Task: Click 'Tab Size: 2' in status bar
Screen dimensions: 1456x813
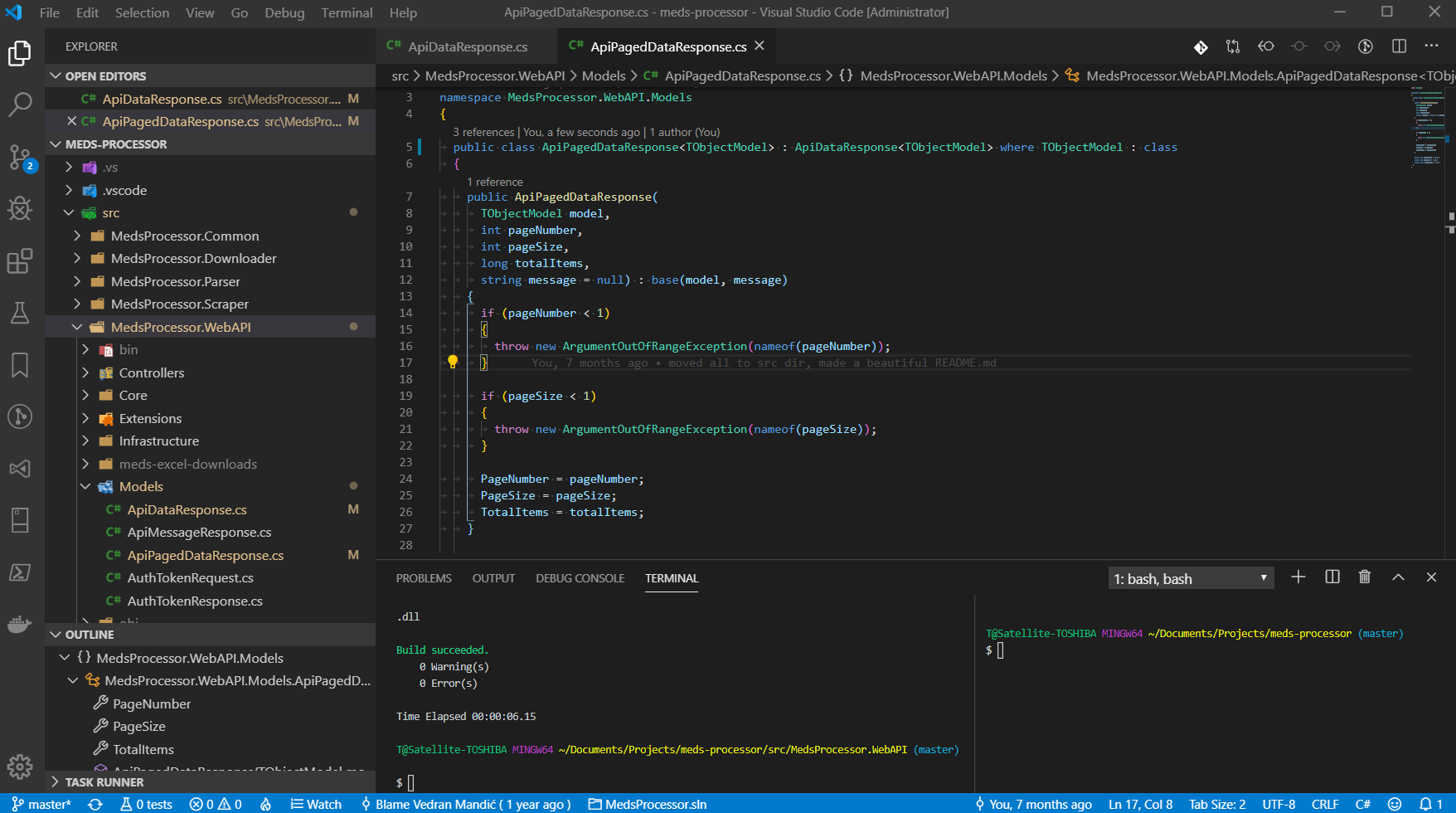Action: [x=1217, y=804]
